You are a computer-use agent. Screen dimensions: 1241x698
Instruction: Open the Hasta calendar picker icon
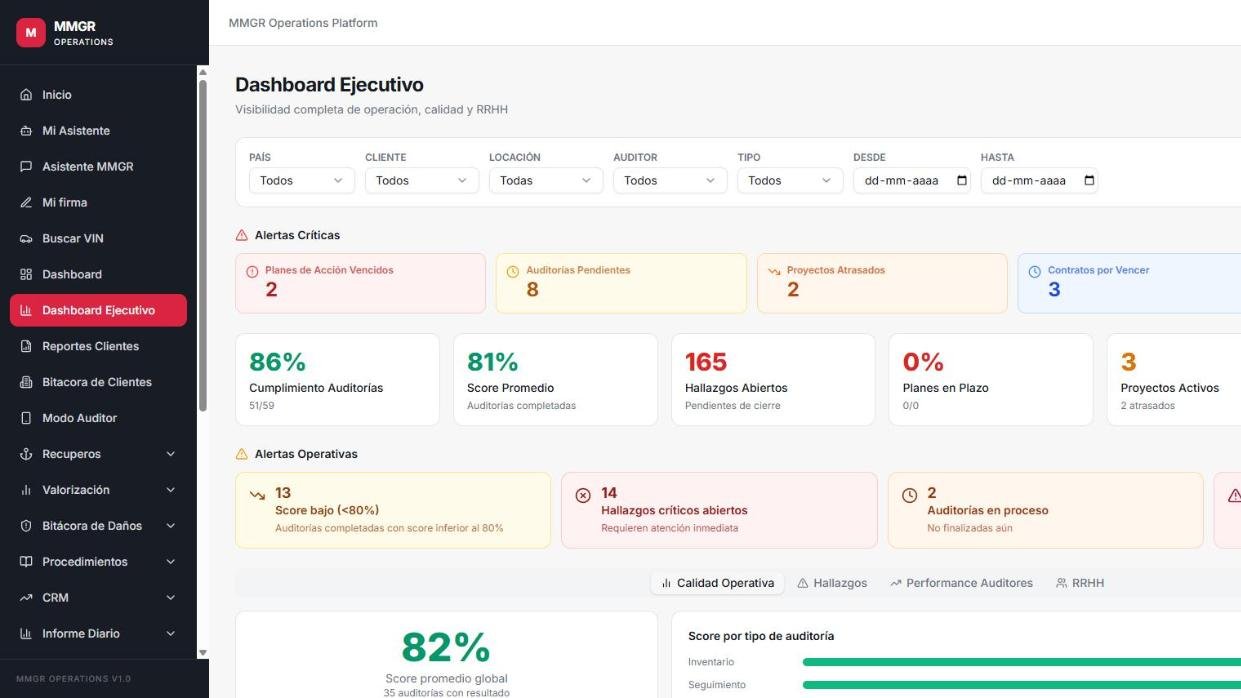pos(1089,181)
